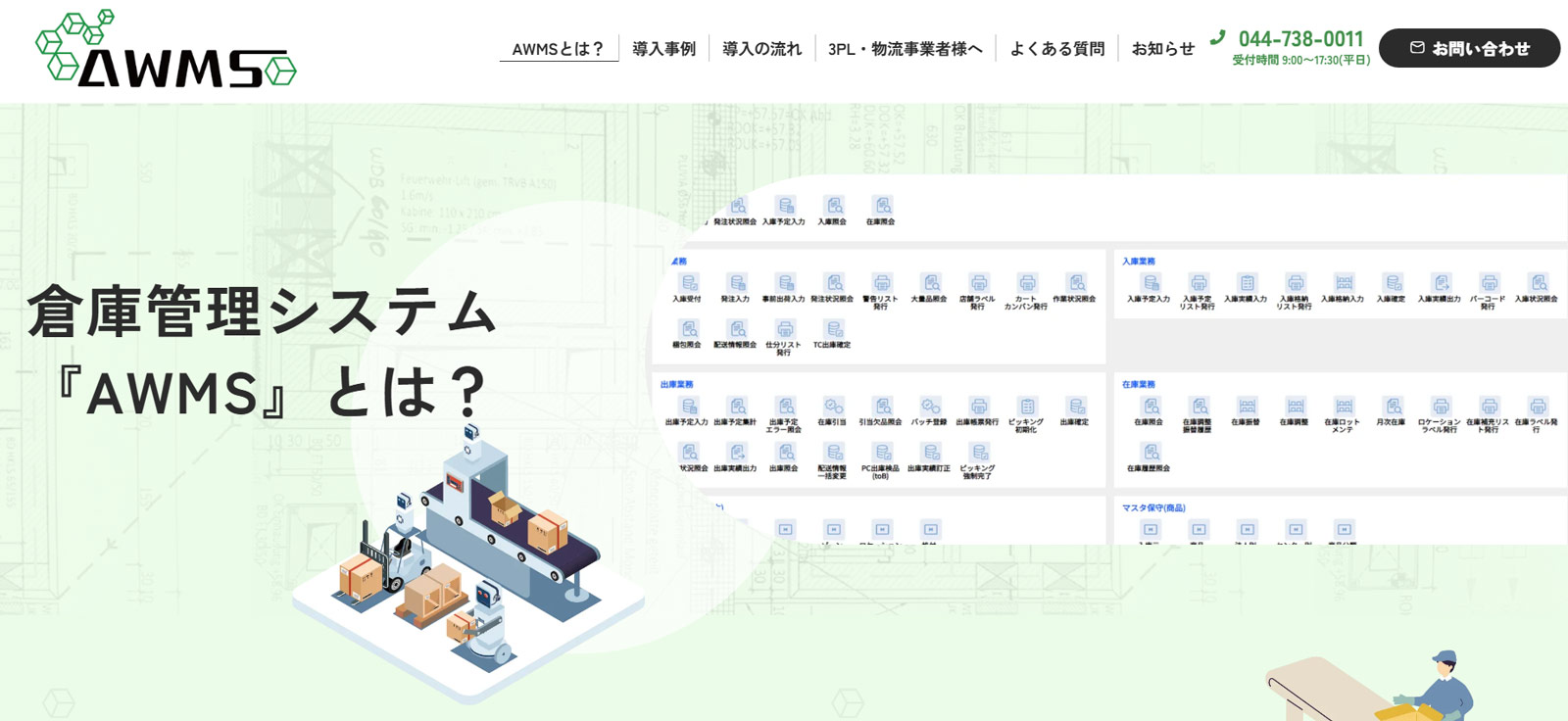
Task: Click the 在庫業務 section heading
Action: coord(1138,385)
